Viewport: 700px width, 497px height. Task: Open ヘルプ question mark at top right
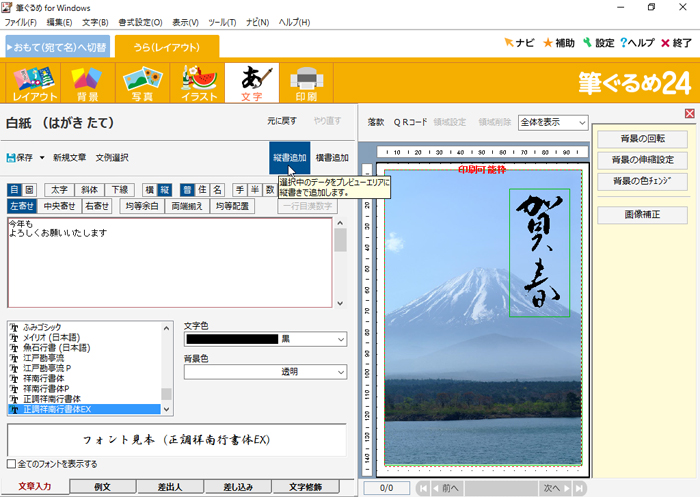(x=637, y=43)
